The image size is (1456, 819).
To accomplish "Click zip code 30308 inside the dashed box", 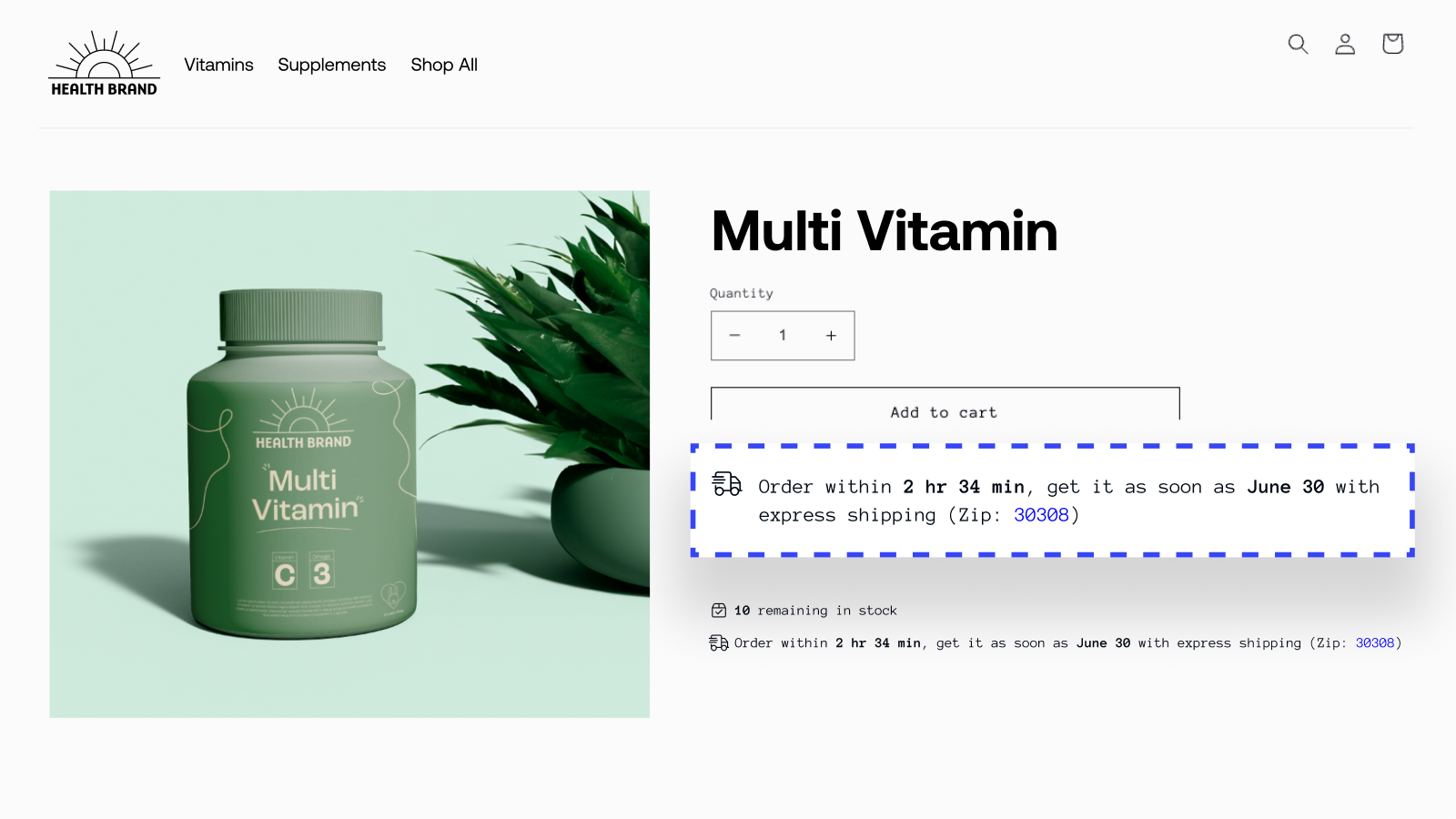I will pyautogui.click(x=1041, y=515).
